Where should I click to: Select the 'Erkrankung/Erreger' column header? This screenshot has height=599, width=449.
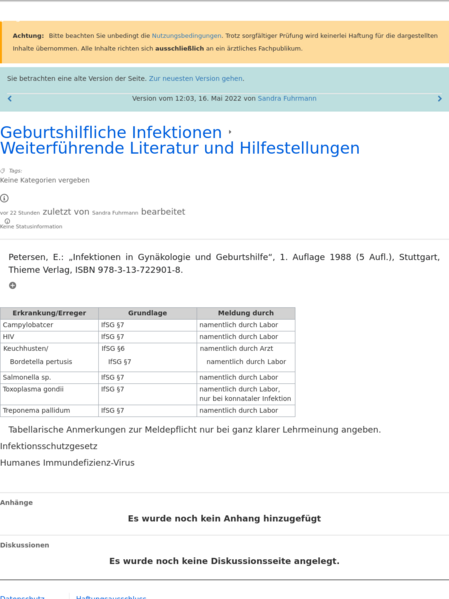pos(49,313)
